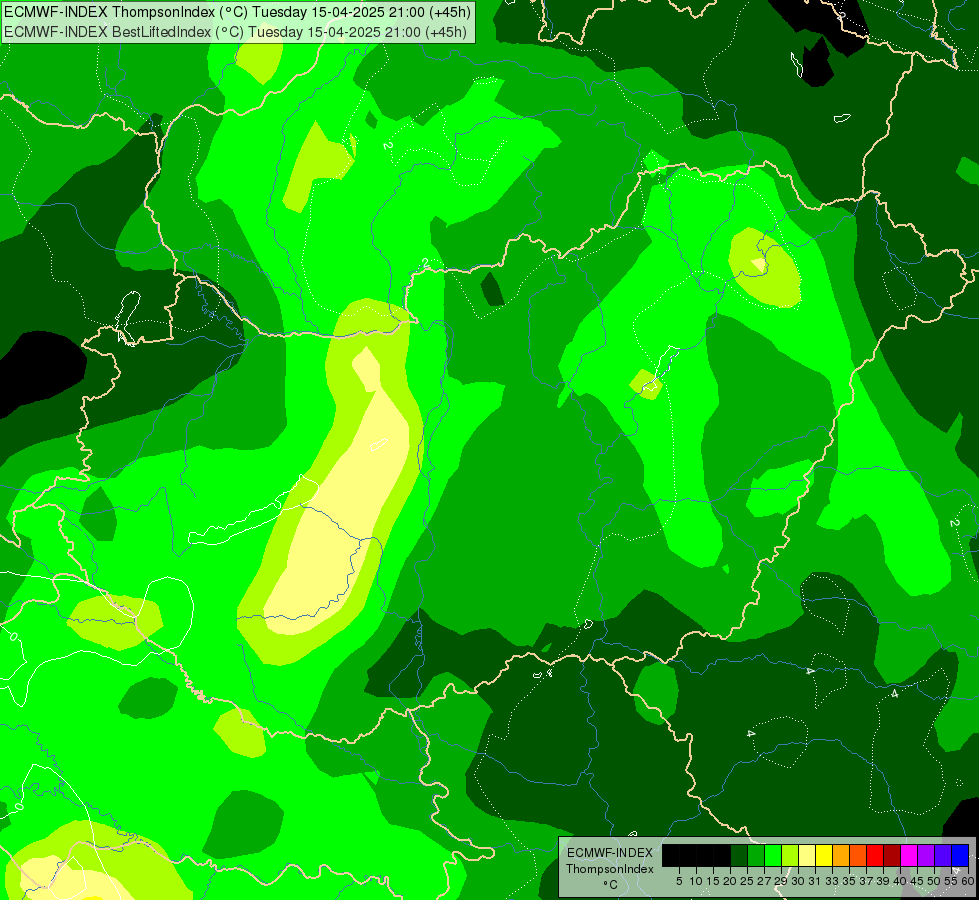The height and width of the screenshot is (900, 979).
Task: Select the magenta 40–45 legend swatch
Action: 909,855
